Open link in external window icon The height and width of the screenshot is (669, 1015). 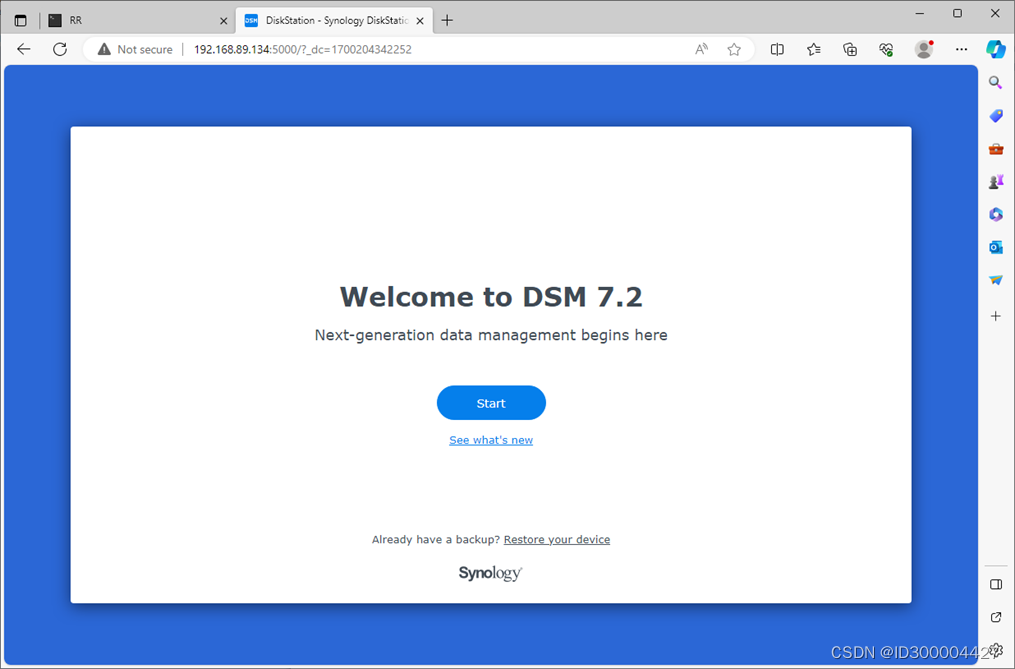point(996,617)
